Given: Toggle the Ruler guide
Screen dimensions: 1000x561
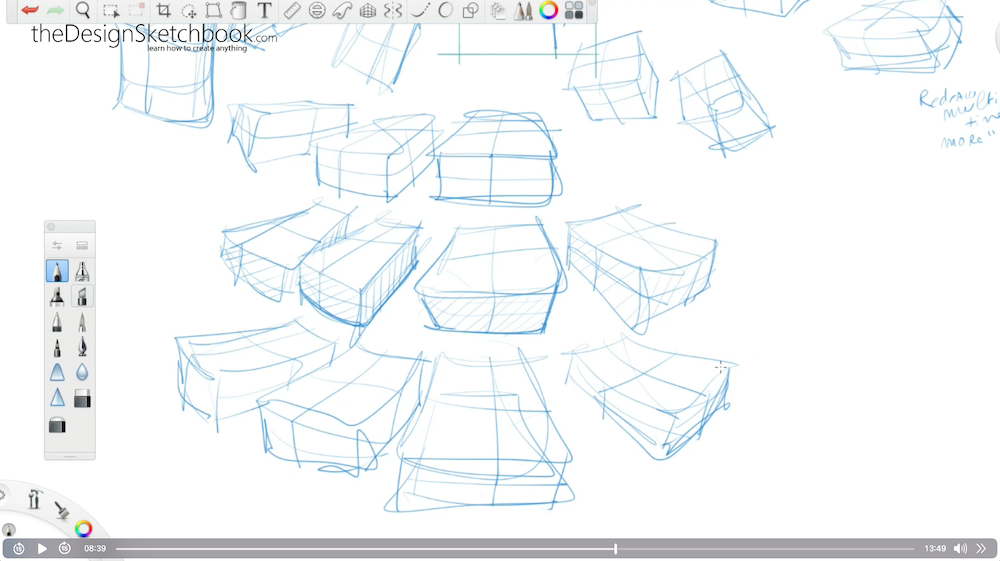Looking at the screenshot, I should [291, 10].
